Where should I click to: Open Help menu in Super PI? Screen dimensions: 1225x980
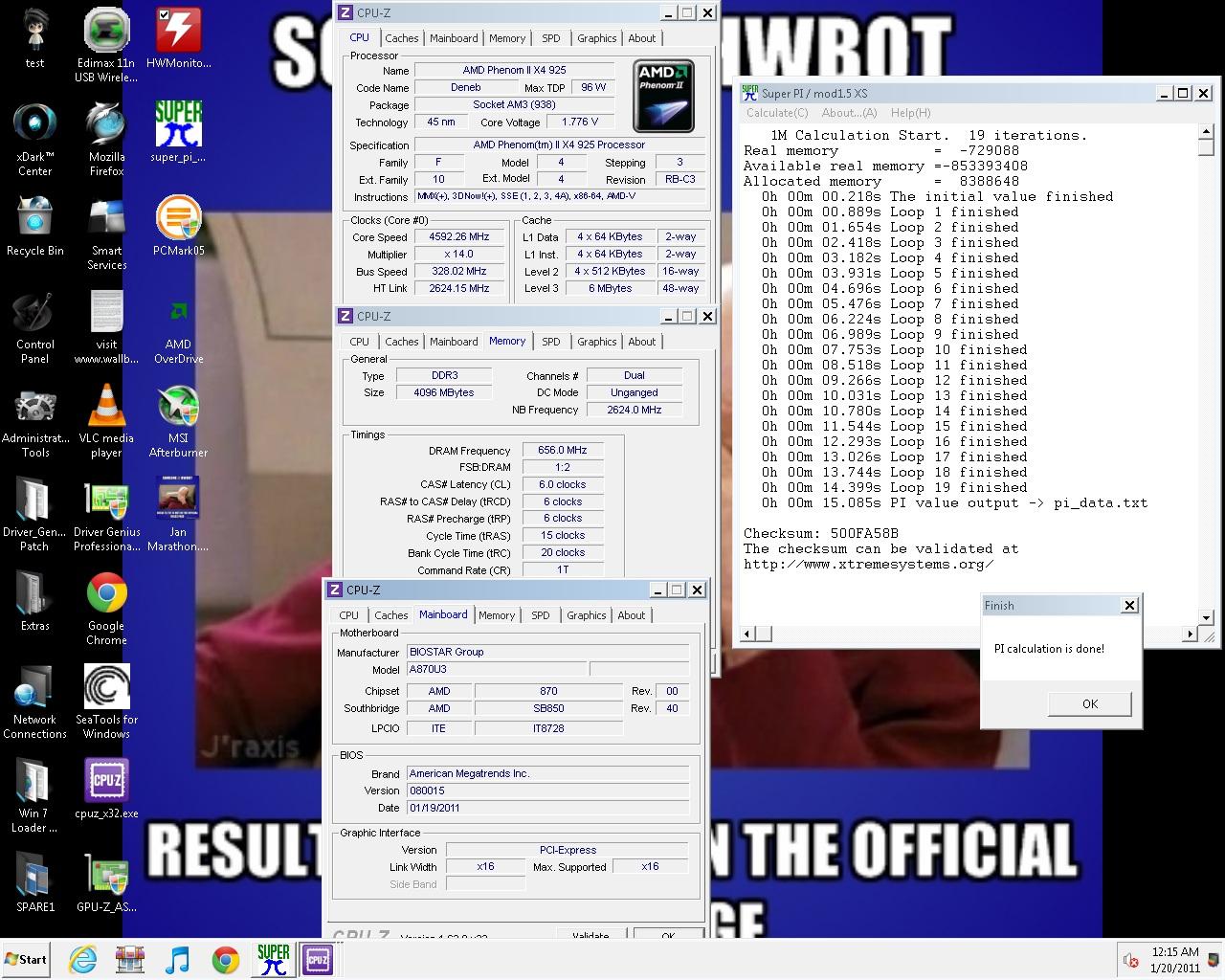click(910, 113)
